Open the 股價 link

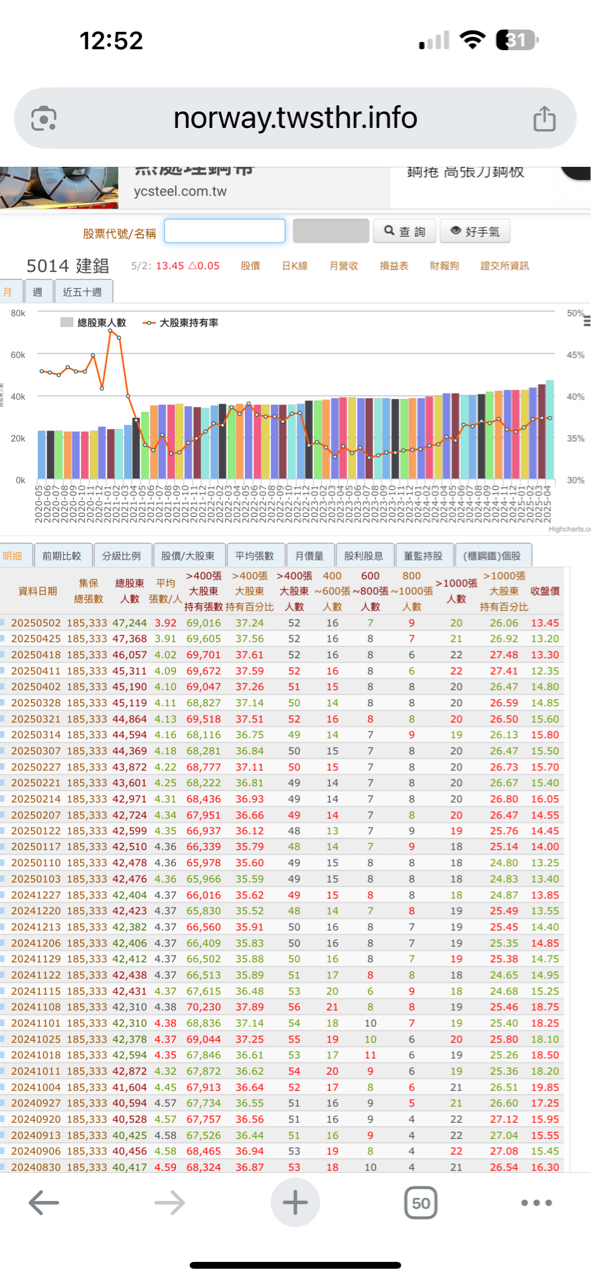(250, 266)
